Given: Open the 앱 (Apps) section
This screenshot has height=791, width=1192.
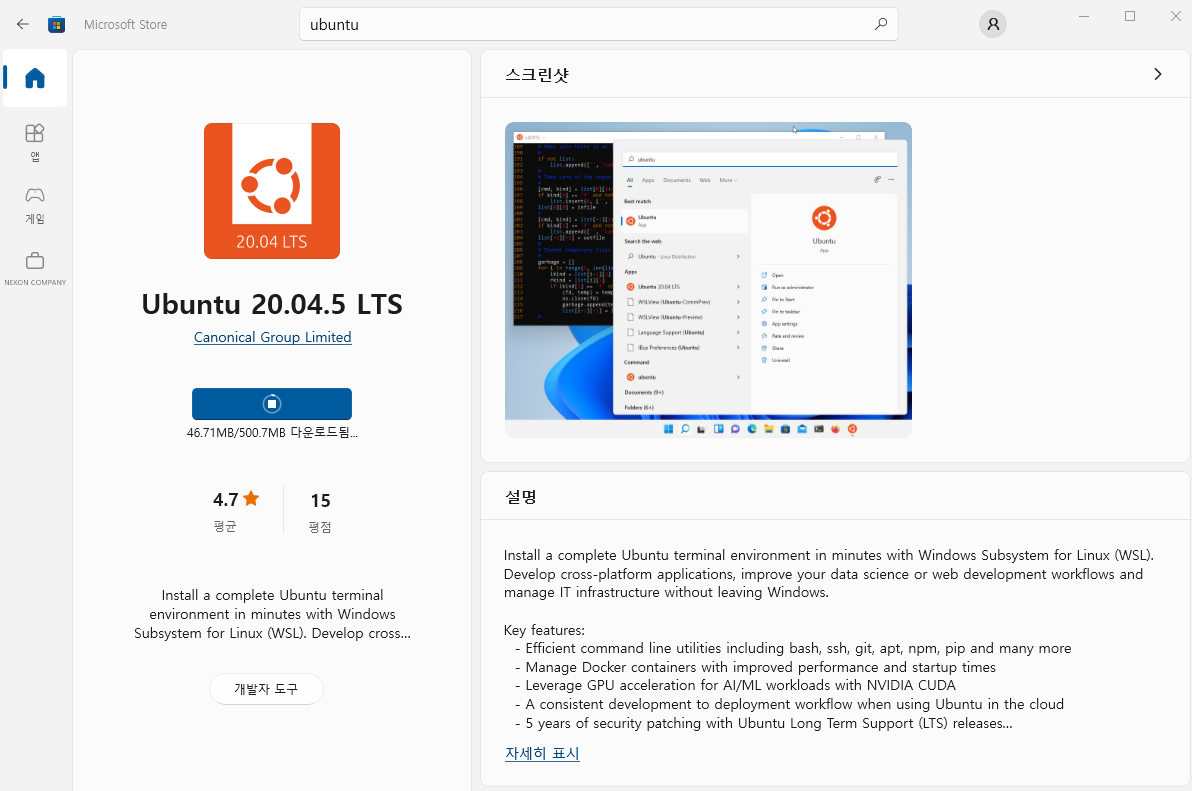Looking at the screenshot, I should click(x=35, y=143).
